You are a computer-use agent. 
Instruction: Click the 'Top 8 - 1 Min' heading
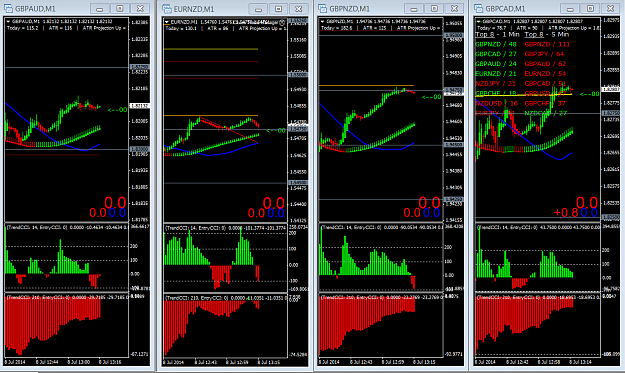(497, 35)
